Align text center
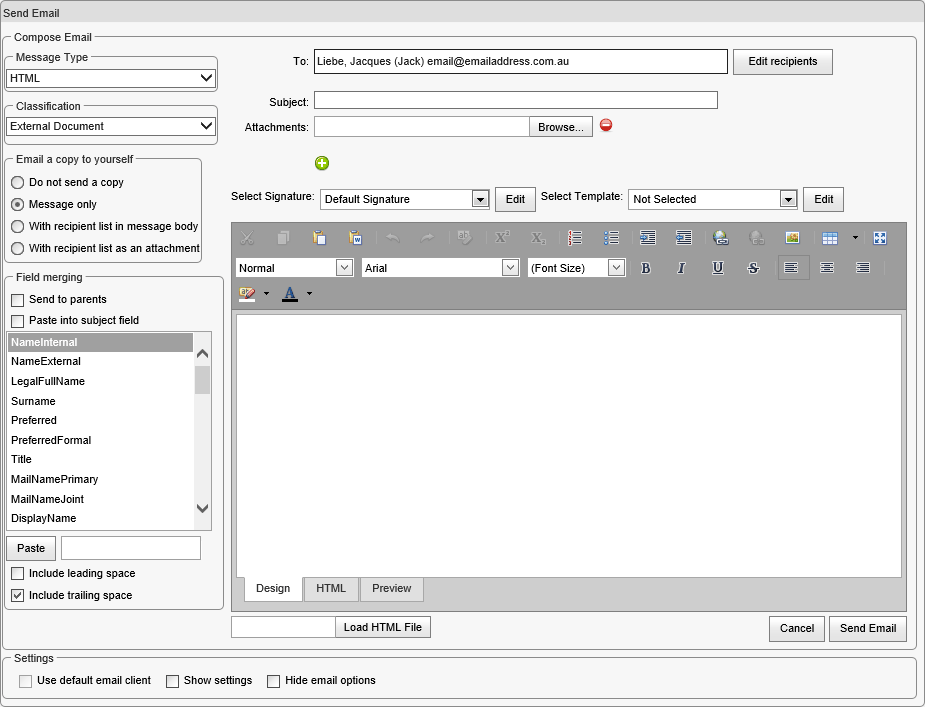The width and height of the screenshot is (925, 707). point(827,268)
